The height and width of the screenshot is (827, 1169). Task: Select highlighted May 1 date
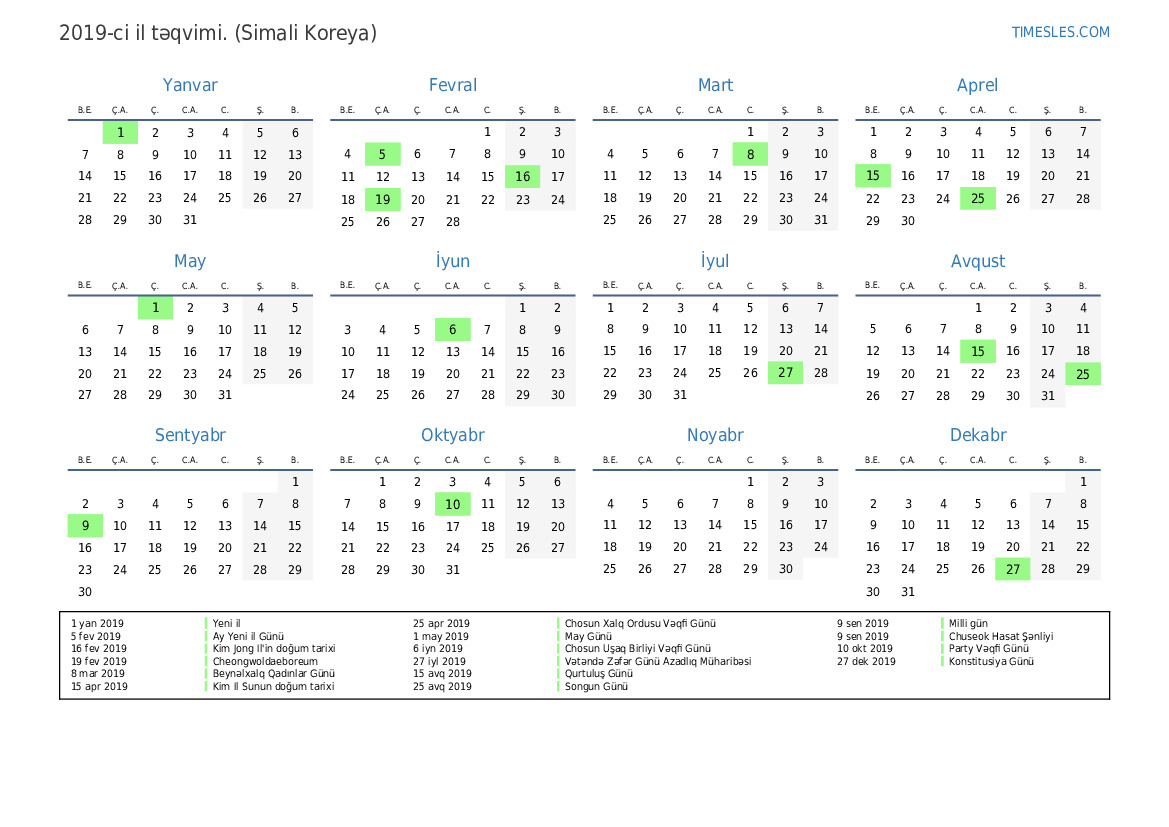(x=155, y=307)
